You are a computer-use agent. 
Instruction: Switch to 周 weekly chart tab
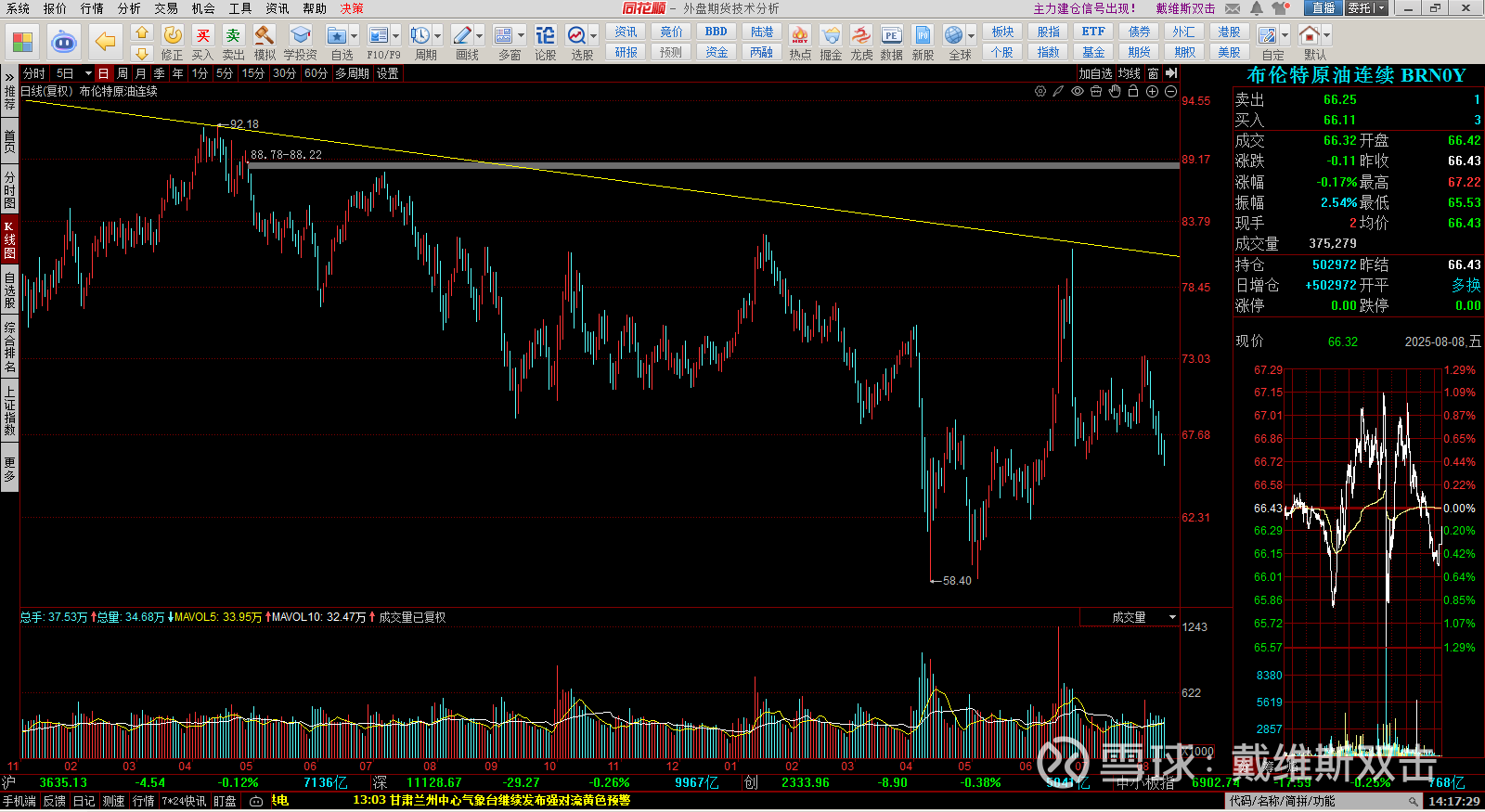(x=123, y=73)
